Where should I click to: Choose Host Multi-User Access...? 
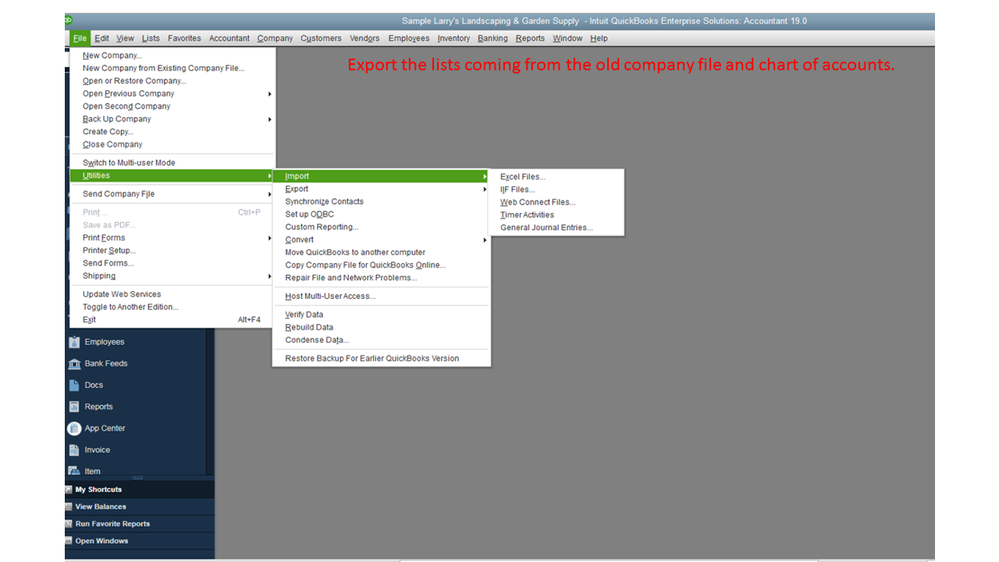click(330, 296)
